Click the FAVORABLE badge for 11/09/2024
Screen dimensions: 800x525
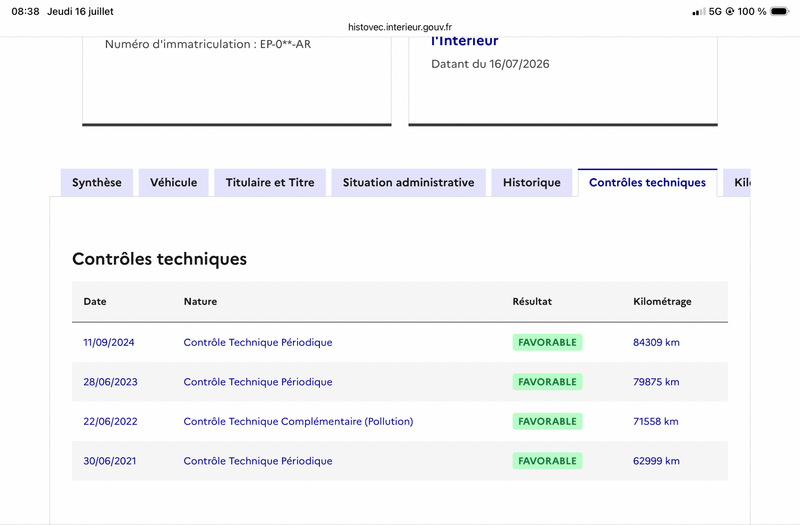pos(547,342)
